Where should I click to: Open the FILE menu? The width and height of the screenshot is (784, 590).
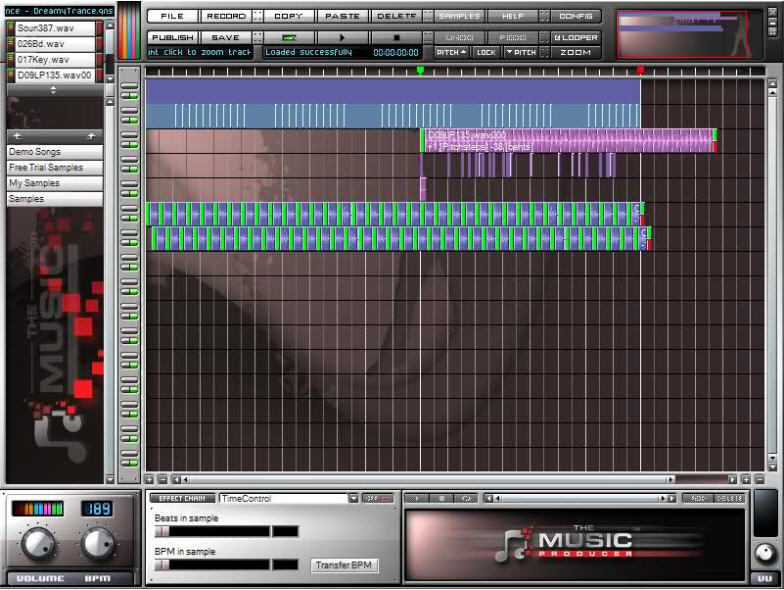(x=172, y=16)
